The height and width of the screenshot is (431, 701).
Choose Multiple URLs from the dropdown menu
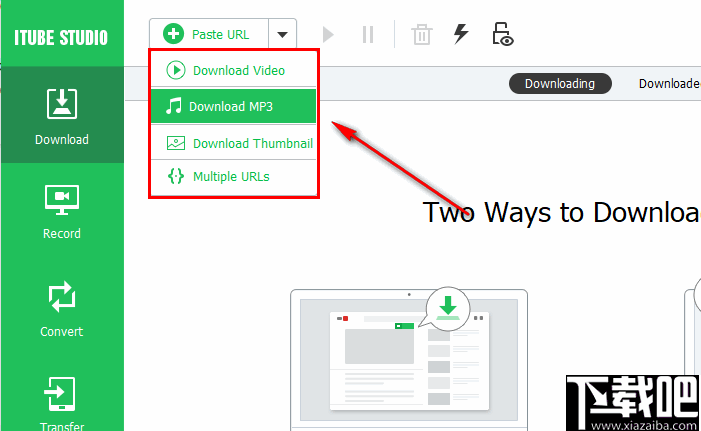[233, 177]
